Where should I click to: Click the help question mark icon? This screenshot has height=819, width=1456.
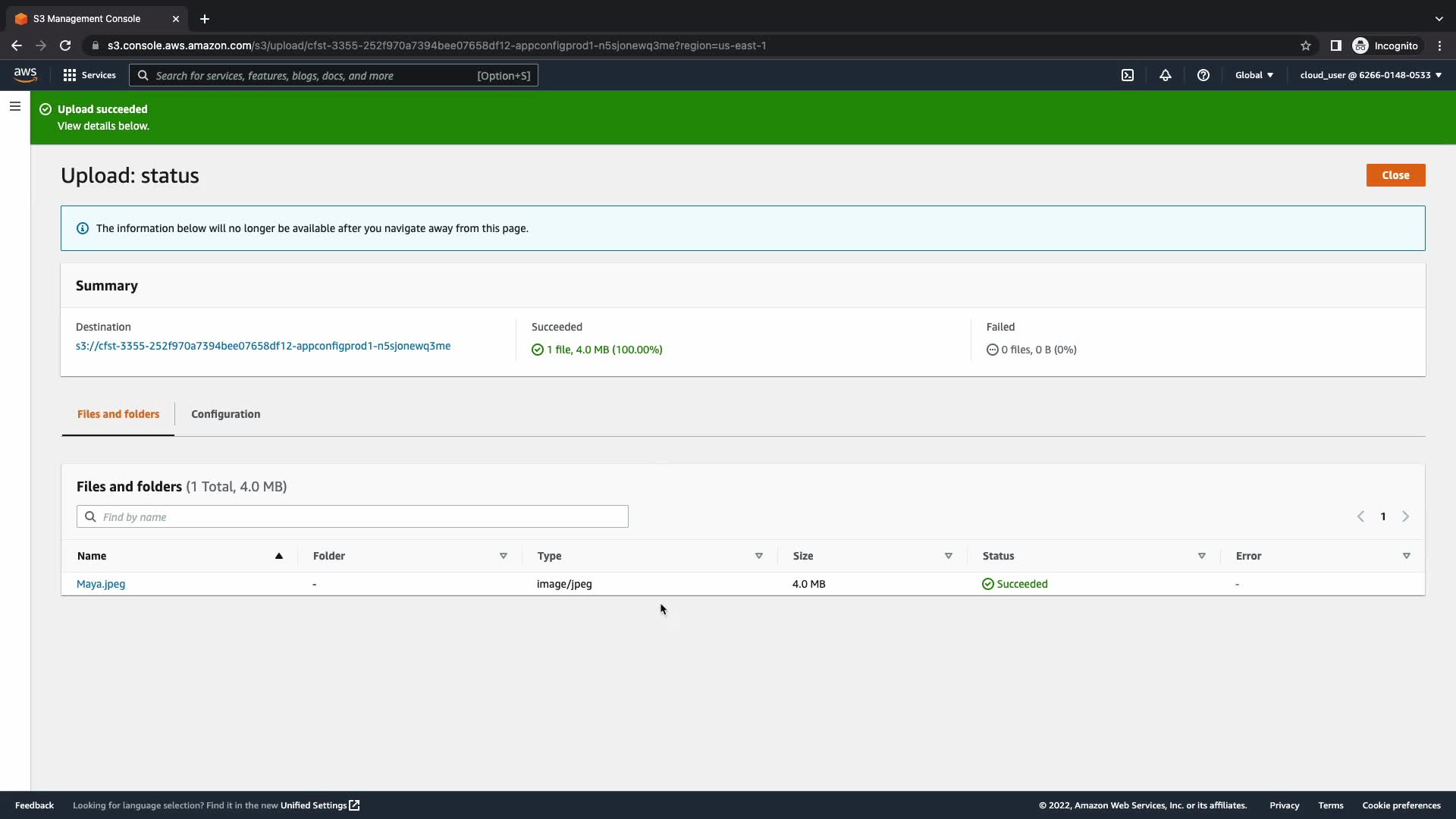click(1203, 75)
